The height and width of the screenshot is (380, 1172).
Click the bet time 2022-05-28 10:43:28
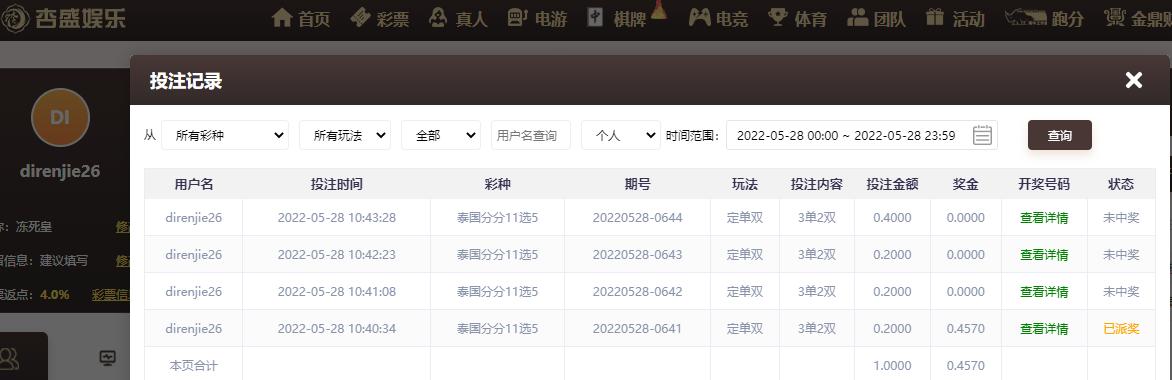click(336, 218)
